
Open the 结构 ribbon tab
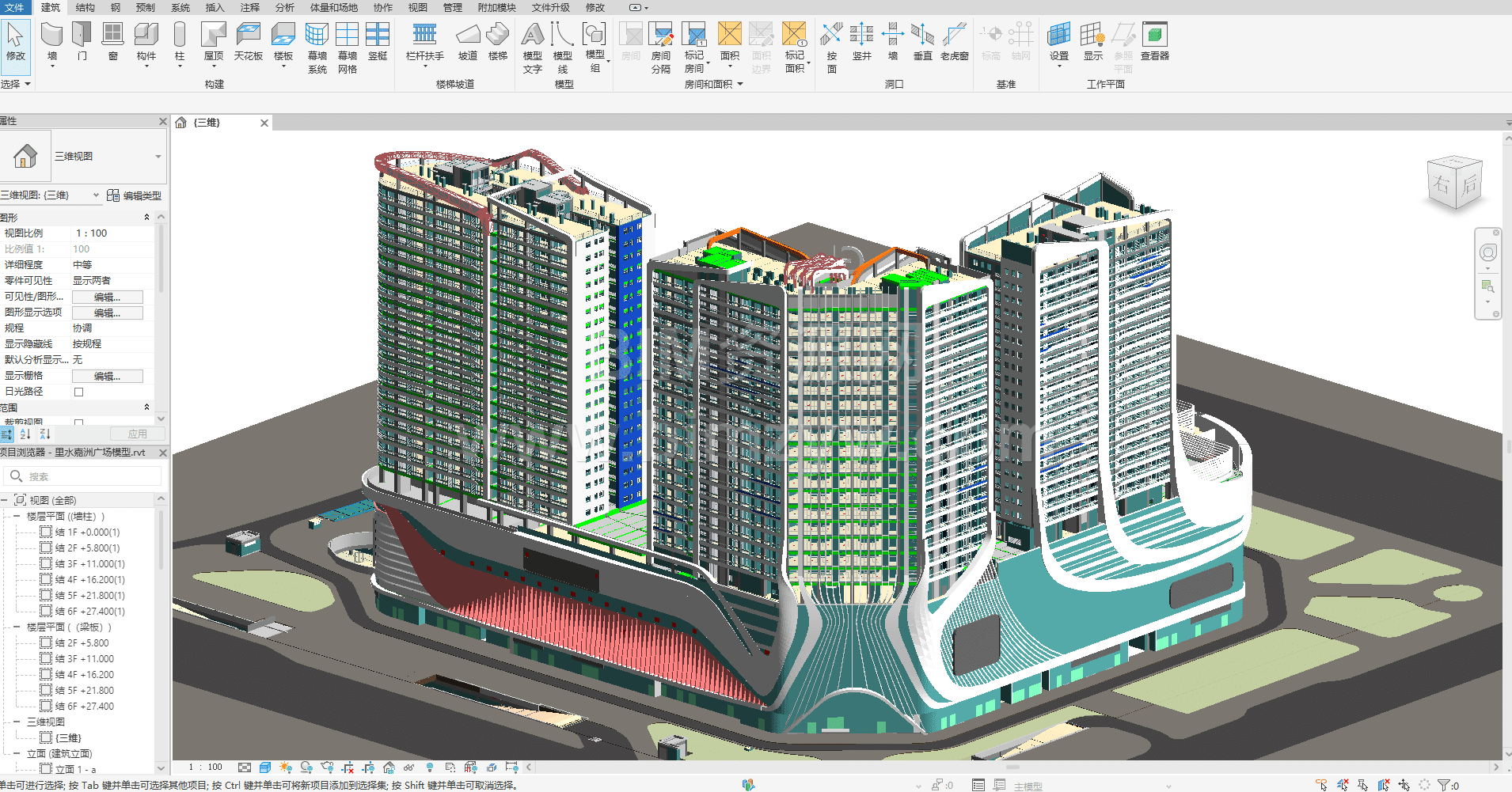coord(85,7)
